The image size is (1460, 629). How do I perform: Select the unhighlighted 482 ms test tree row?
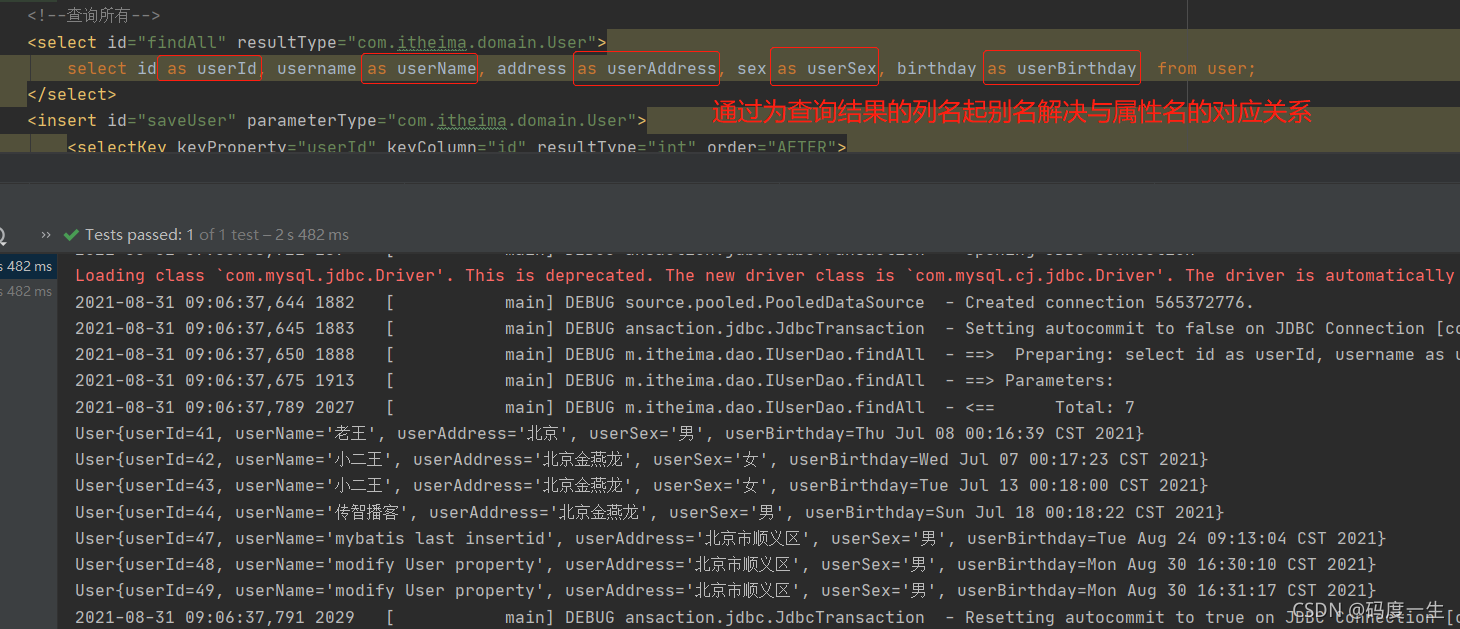(27, 292)
